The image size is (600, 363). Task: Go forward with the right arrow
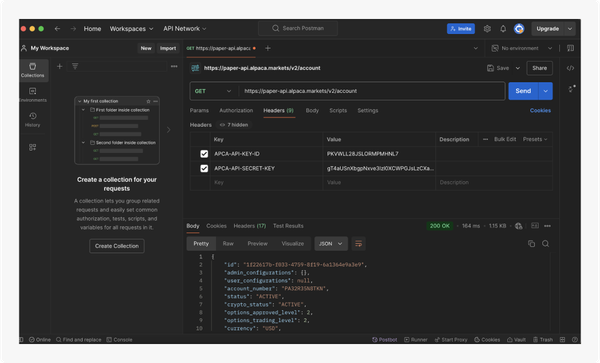73,29
